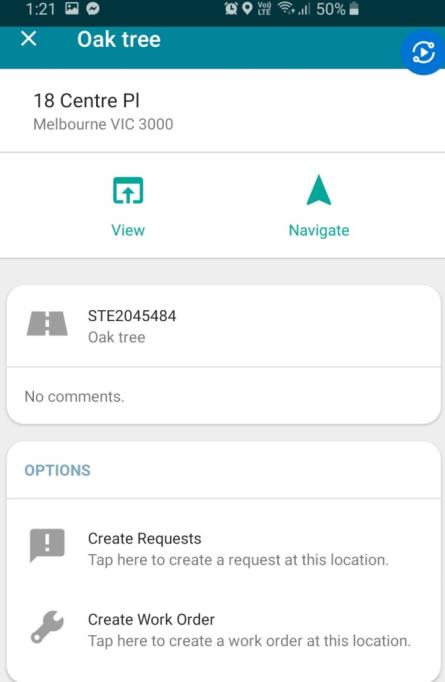Open asset STE2045484 entry
This screenshot has height=682, width=445.
224,326
